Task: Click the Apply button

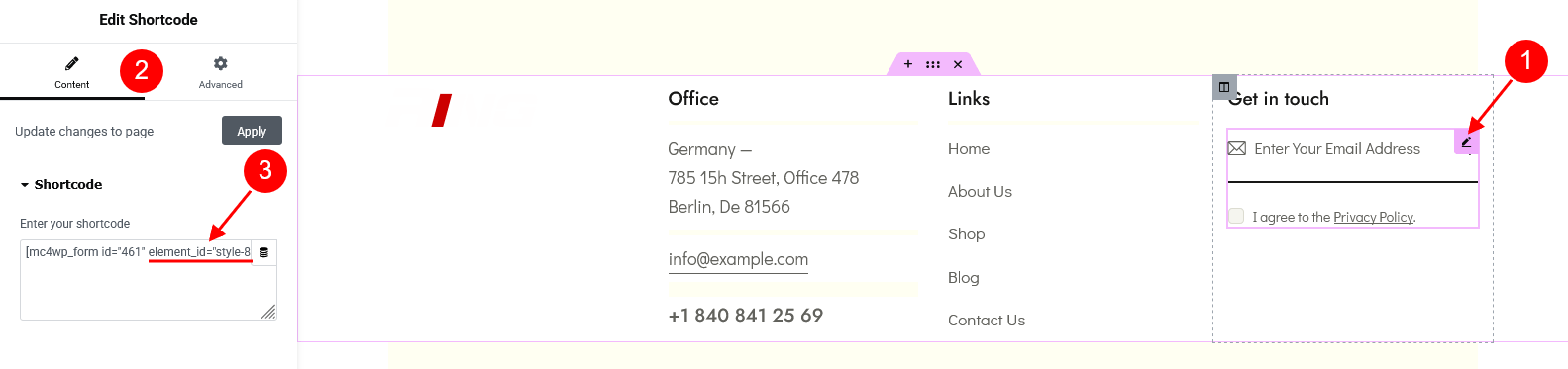Action: pos(252,131)
